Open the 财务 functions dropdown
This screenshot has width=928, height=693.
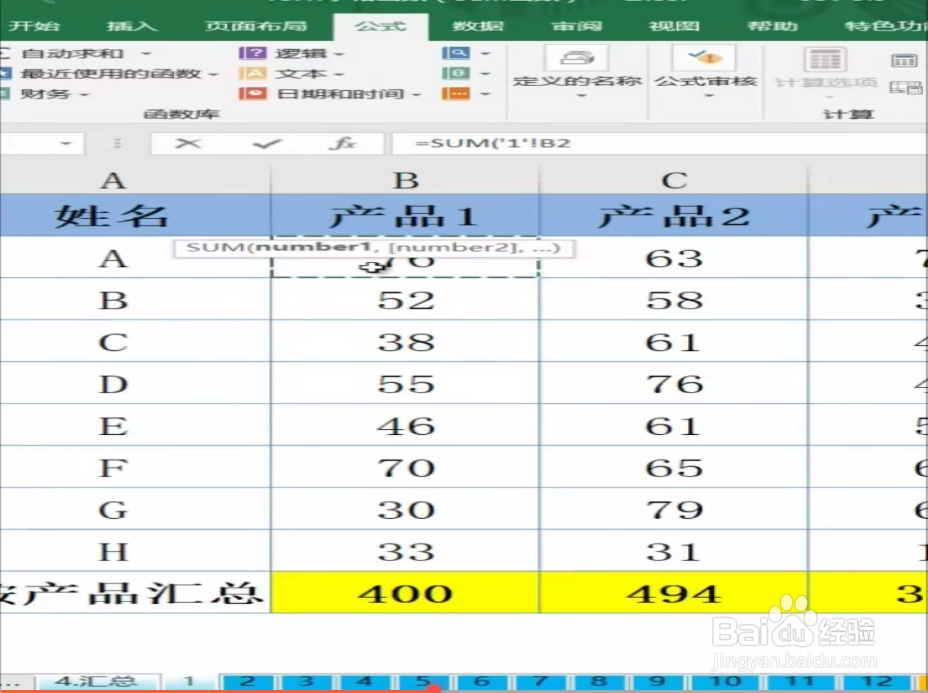click(84, 95)
